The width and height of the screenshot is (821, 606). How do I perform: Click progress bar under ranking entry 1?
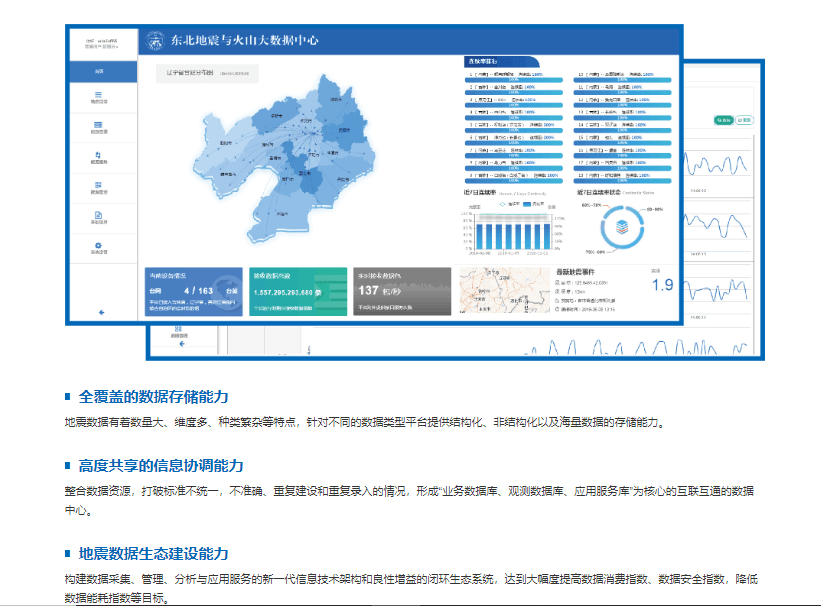(514, 80)
